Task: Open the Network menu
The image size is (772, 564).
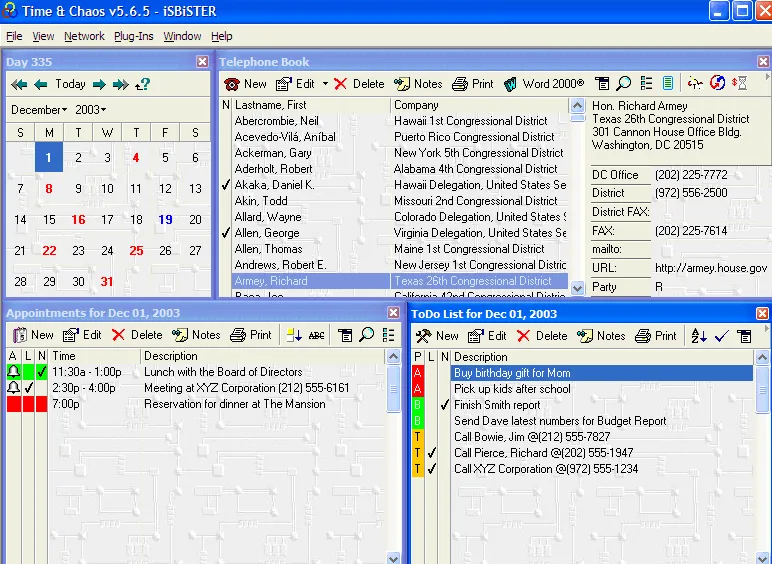Action: [x=84, y=36]
